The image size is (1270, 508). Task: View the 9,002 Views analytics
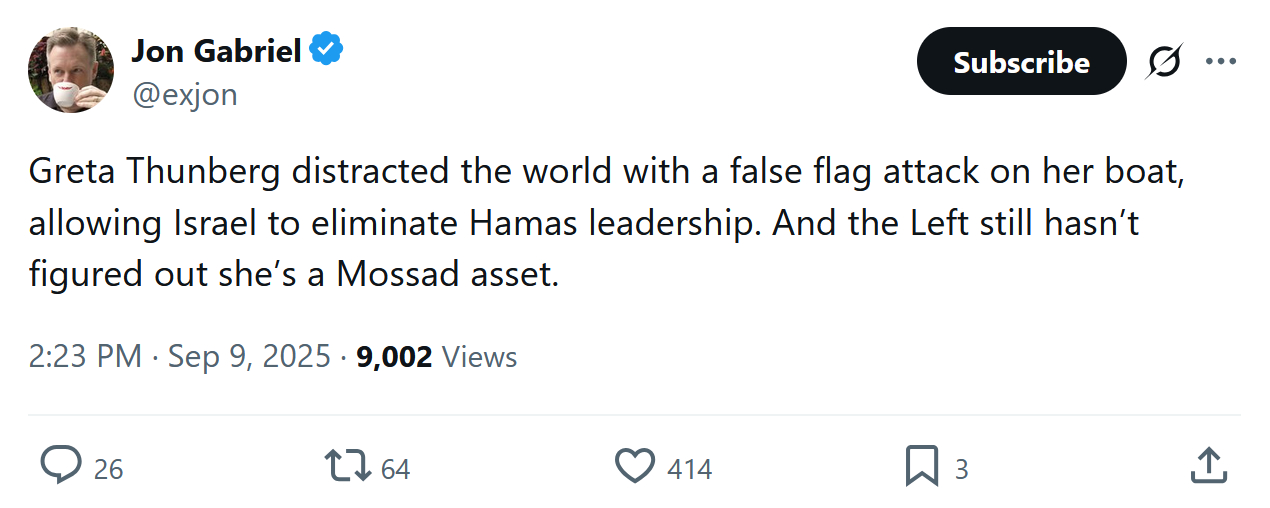[436, 356]
